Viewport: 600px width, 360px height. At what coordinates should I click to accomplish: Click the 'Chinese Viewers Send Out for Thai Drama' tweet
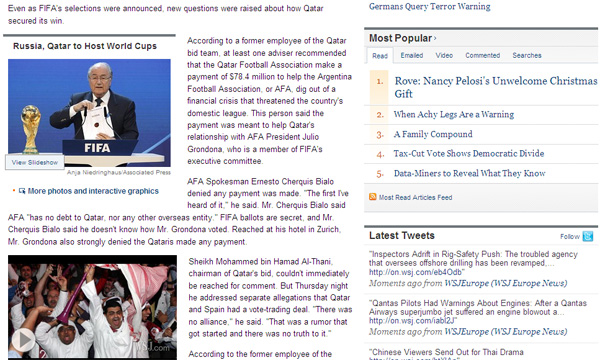pyautogui.click(x=446, y=352)
